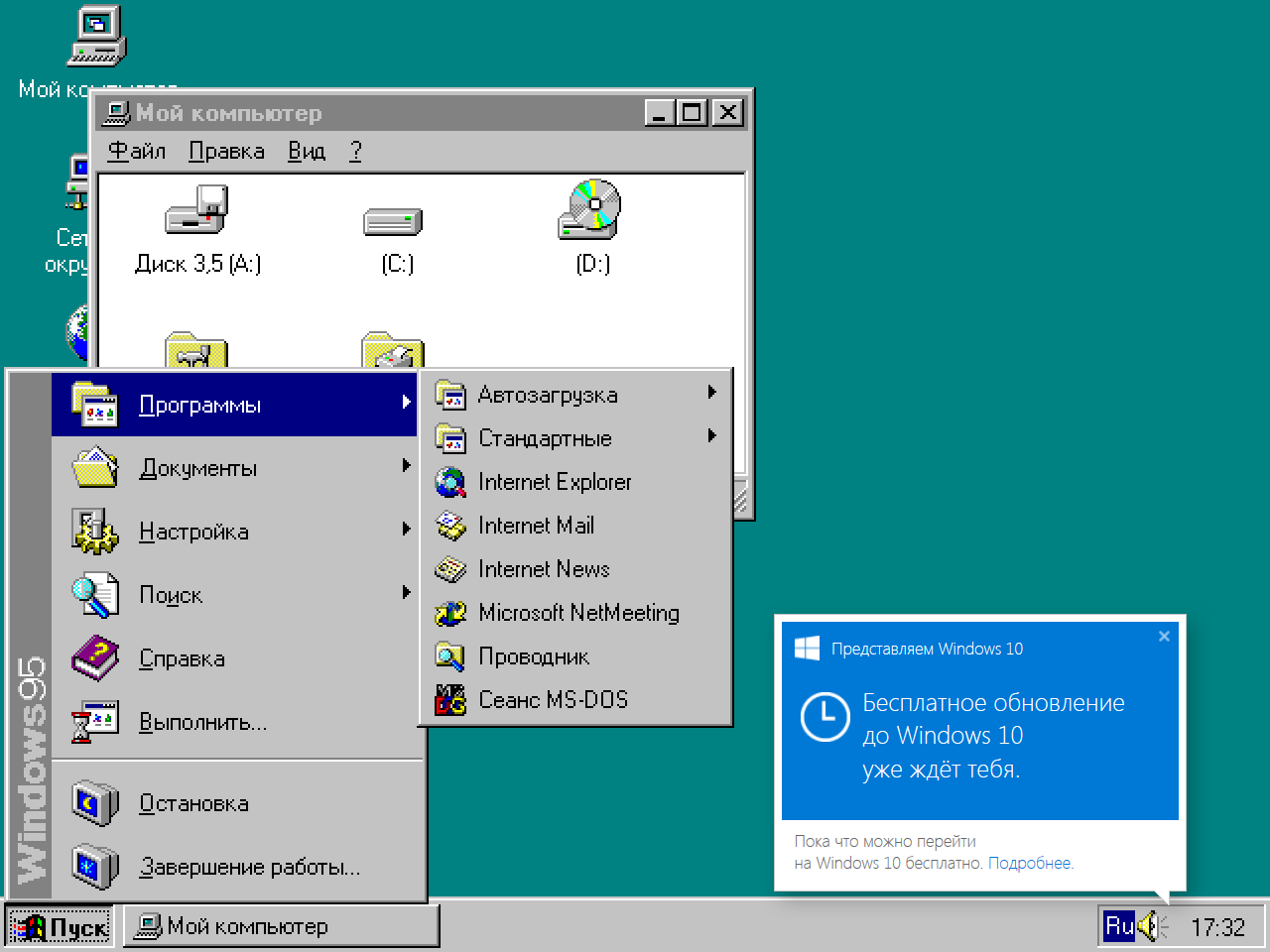Click the Internet Explorer globe icon
This screenshot has width=1270, height=952.
(x=450, y=482)
